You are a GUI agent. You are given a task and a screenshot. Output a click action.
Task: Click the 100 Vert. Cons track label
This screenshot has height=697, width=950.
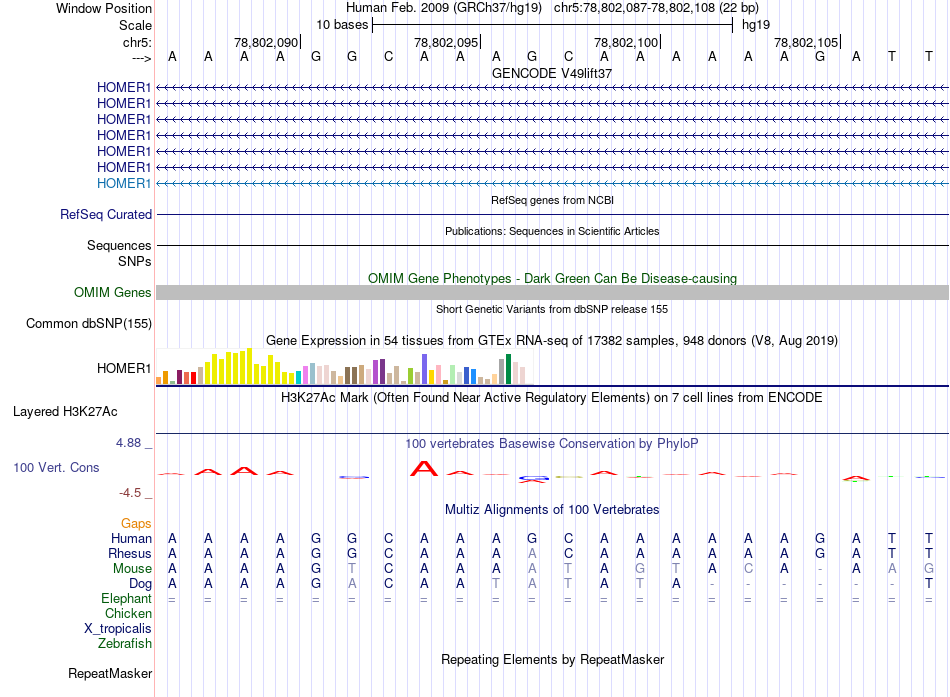click(x=56, y=467)
